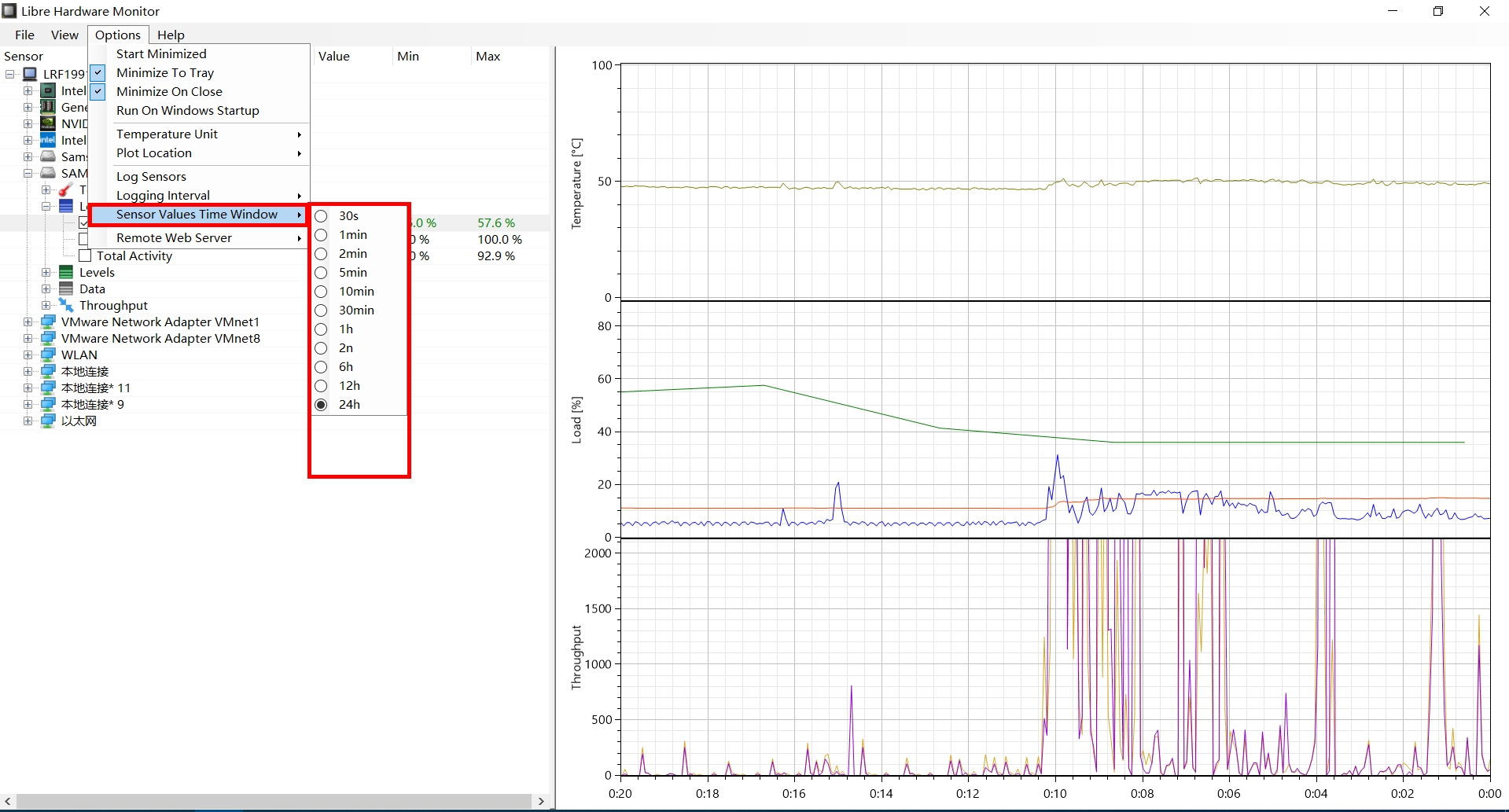This screenshot has height=812, width=1509.
Task: Open the File menu
Action: 24,35
